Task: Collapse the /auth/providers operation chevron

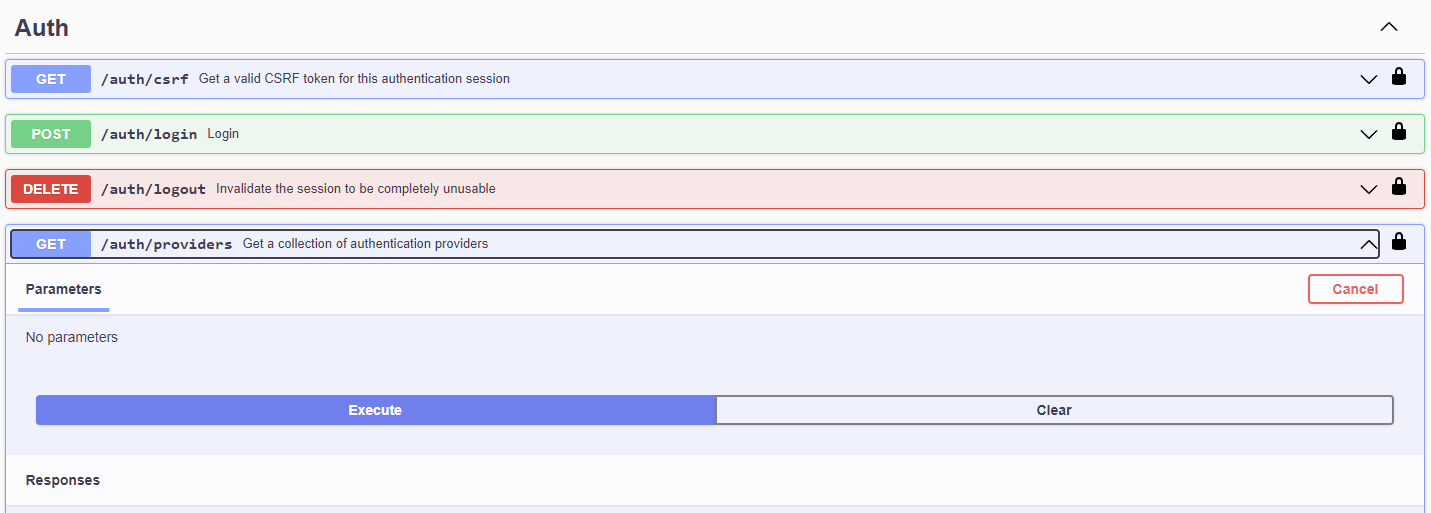Action: click(1369, 244)
